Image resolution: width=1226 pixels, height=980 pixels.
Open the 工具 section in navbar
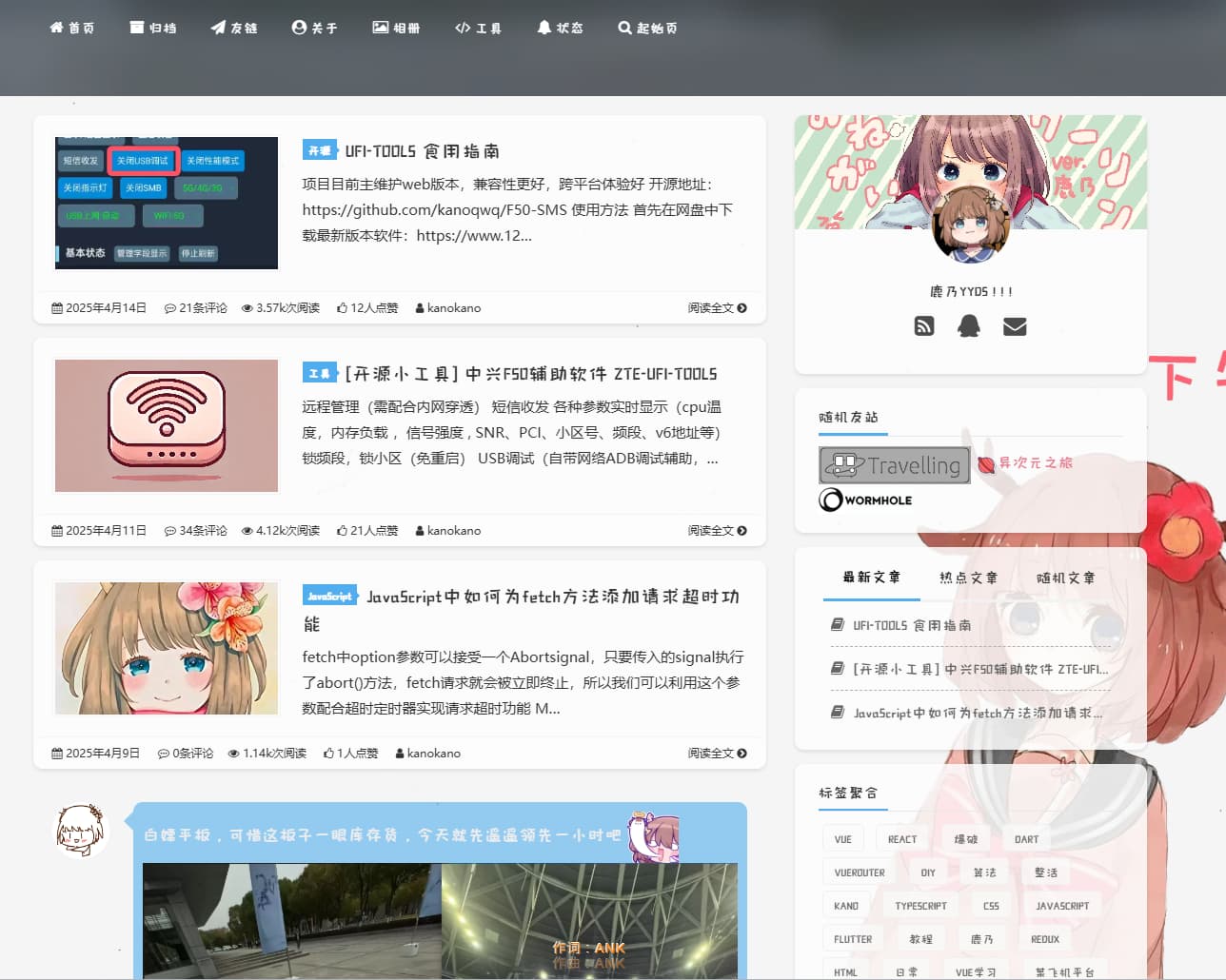click(478, 28)
